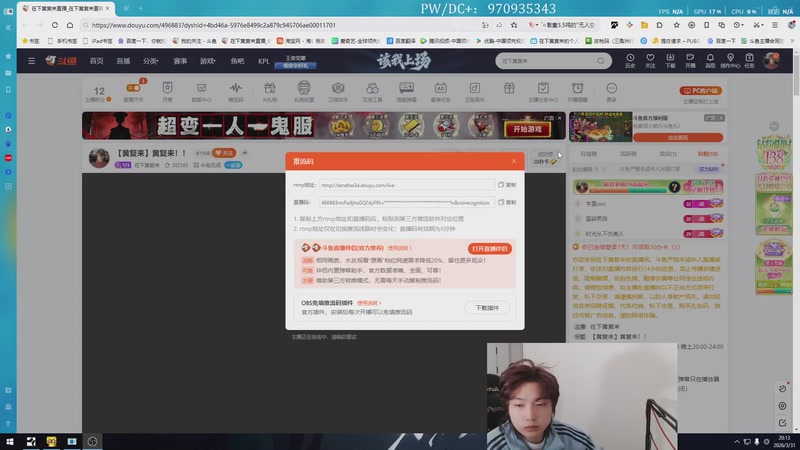Copy the rtmp address with 复制 icon
Image resolution: width=800 pixels, height=450 pixels.
pos(507,185)
